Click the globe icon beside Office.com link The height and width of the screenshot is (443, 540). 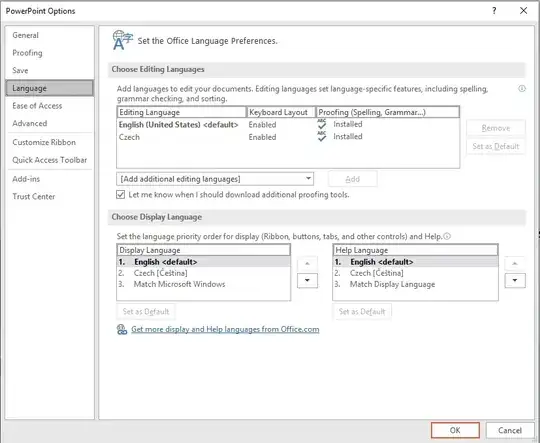pos(122,329)
